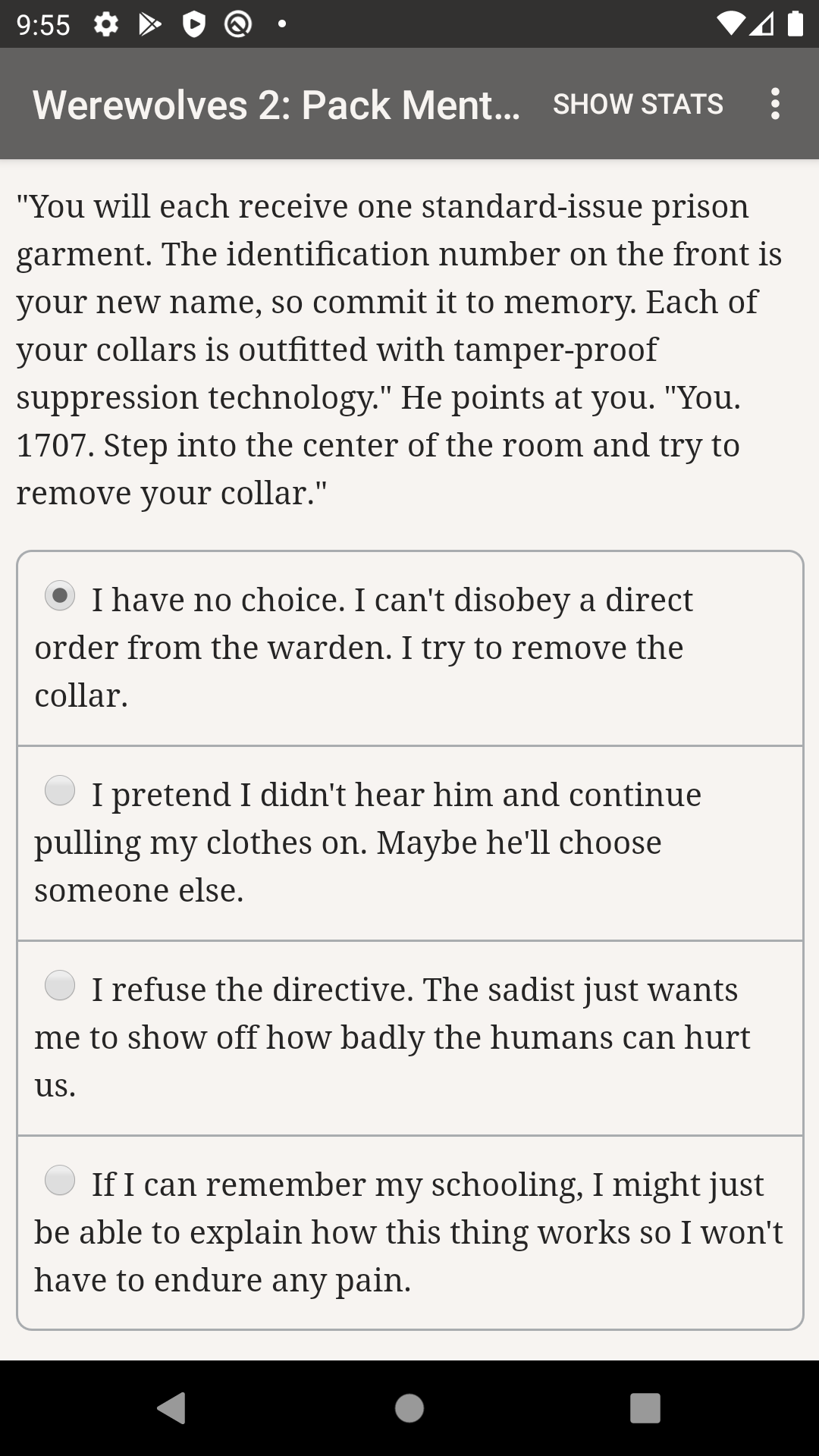Select the "I have no choice" radio option
This screenshot has height=1456, width=819.
(x=60, y=595)
